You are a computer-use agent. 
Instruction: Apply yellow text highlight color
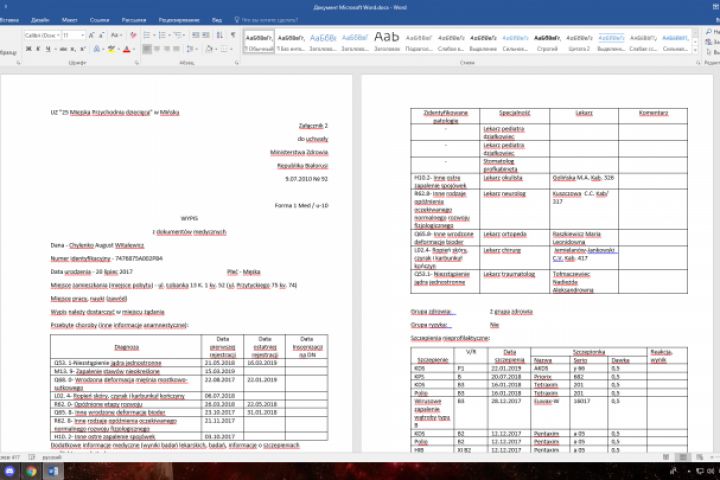(111, 49)
